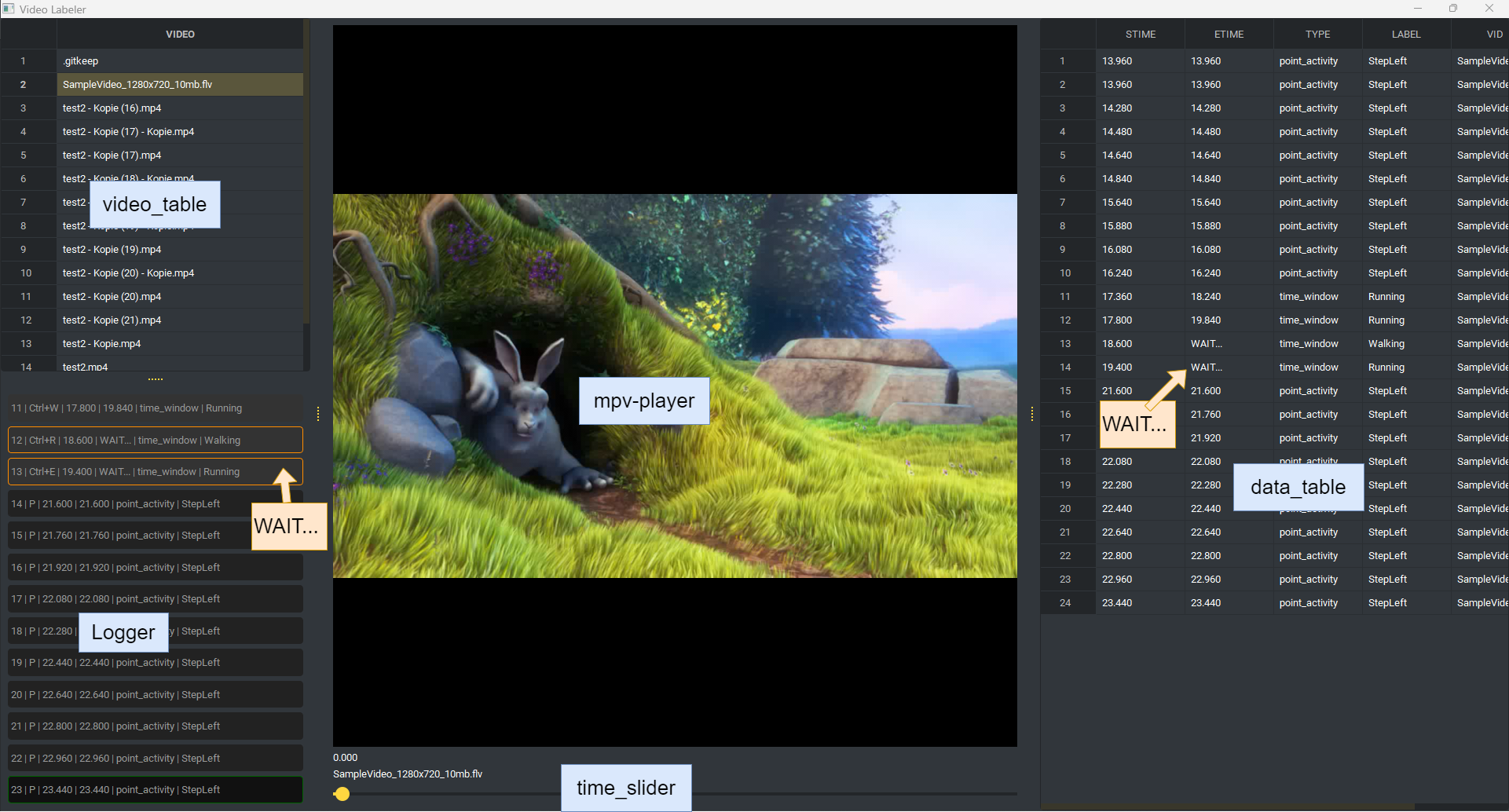Click STIME cell 17.360 in row 11
This screenshot has width=1509, height=812.
(1141, 297)
